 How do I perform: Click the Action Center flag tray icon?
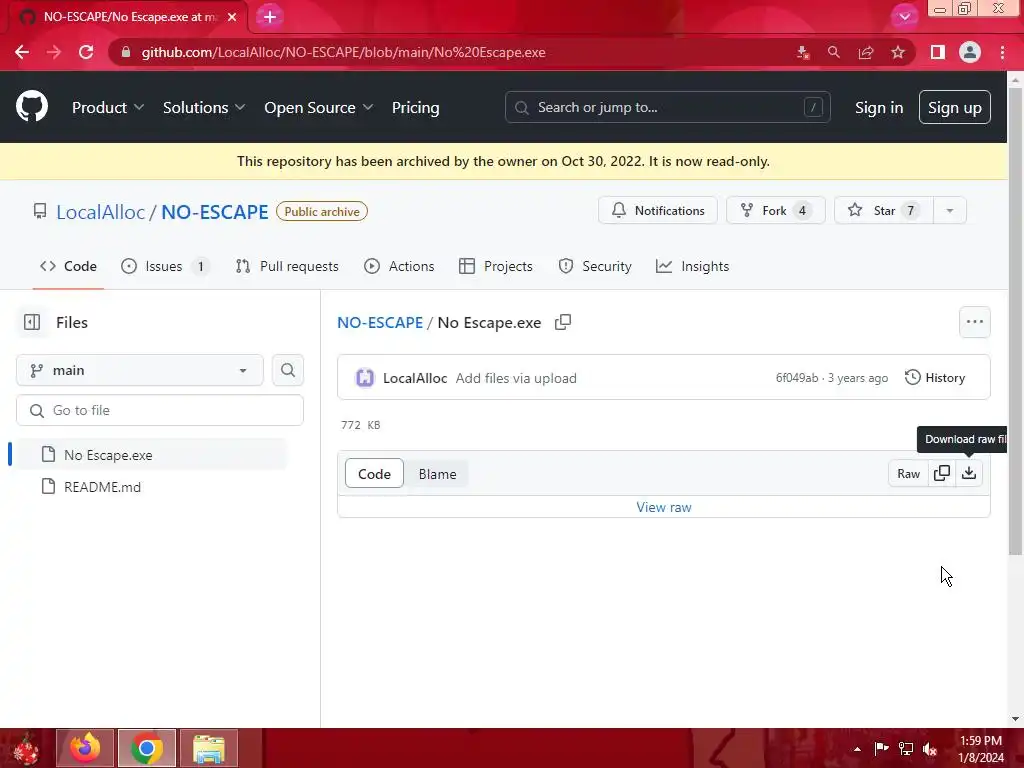pos(881,749)
